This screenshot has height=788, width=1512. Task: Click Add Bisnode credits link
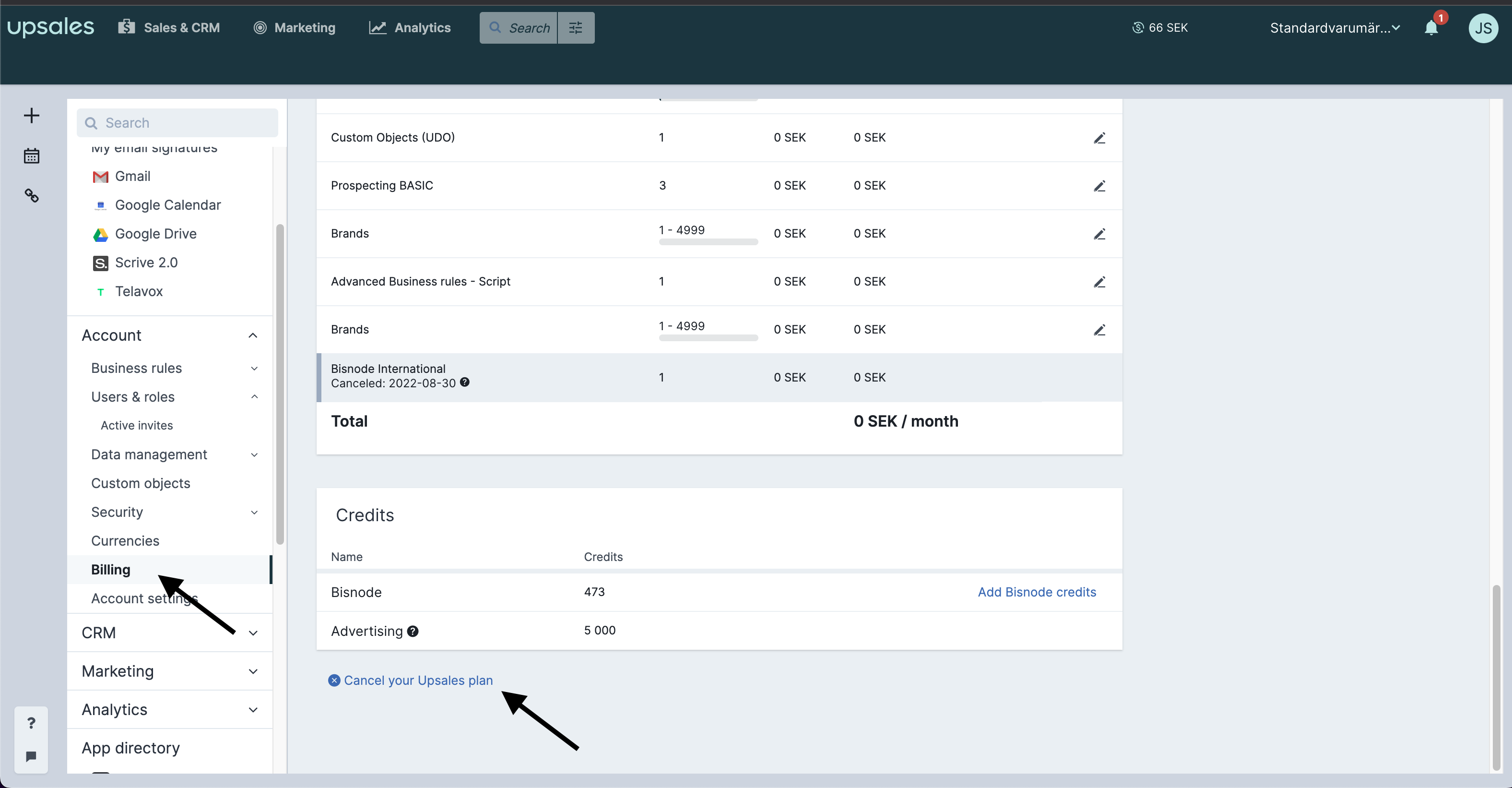pos(1037,592)
